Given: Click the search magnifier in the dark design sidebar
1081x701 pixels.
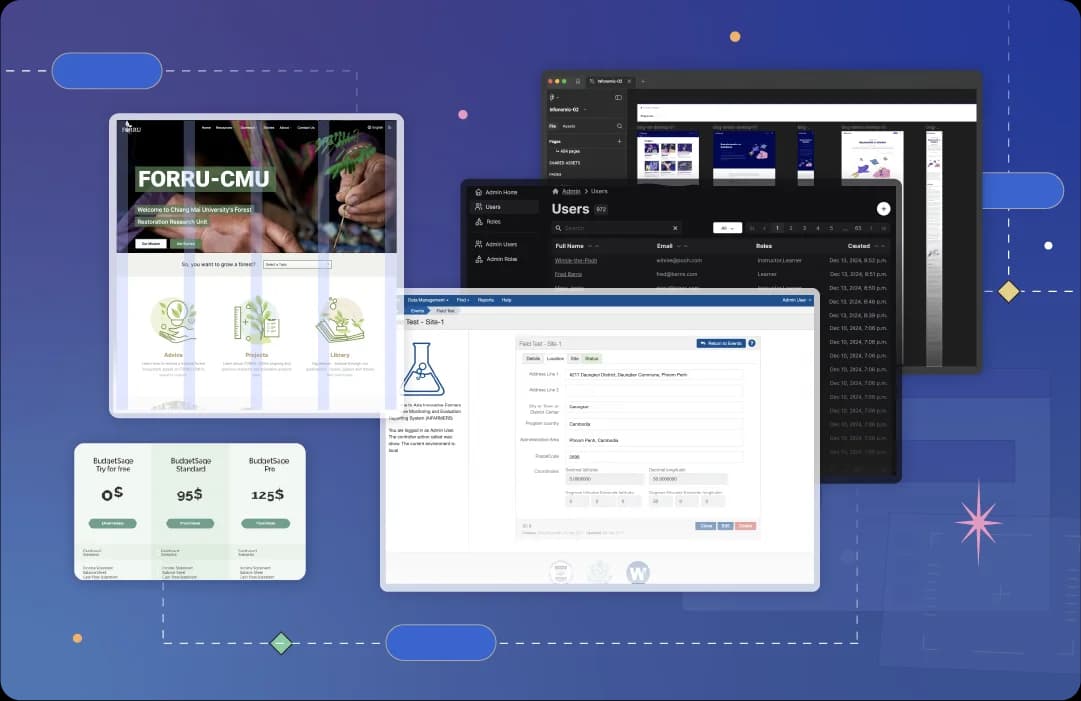Looking at the screenshot, I should click(619, 126).
